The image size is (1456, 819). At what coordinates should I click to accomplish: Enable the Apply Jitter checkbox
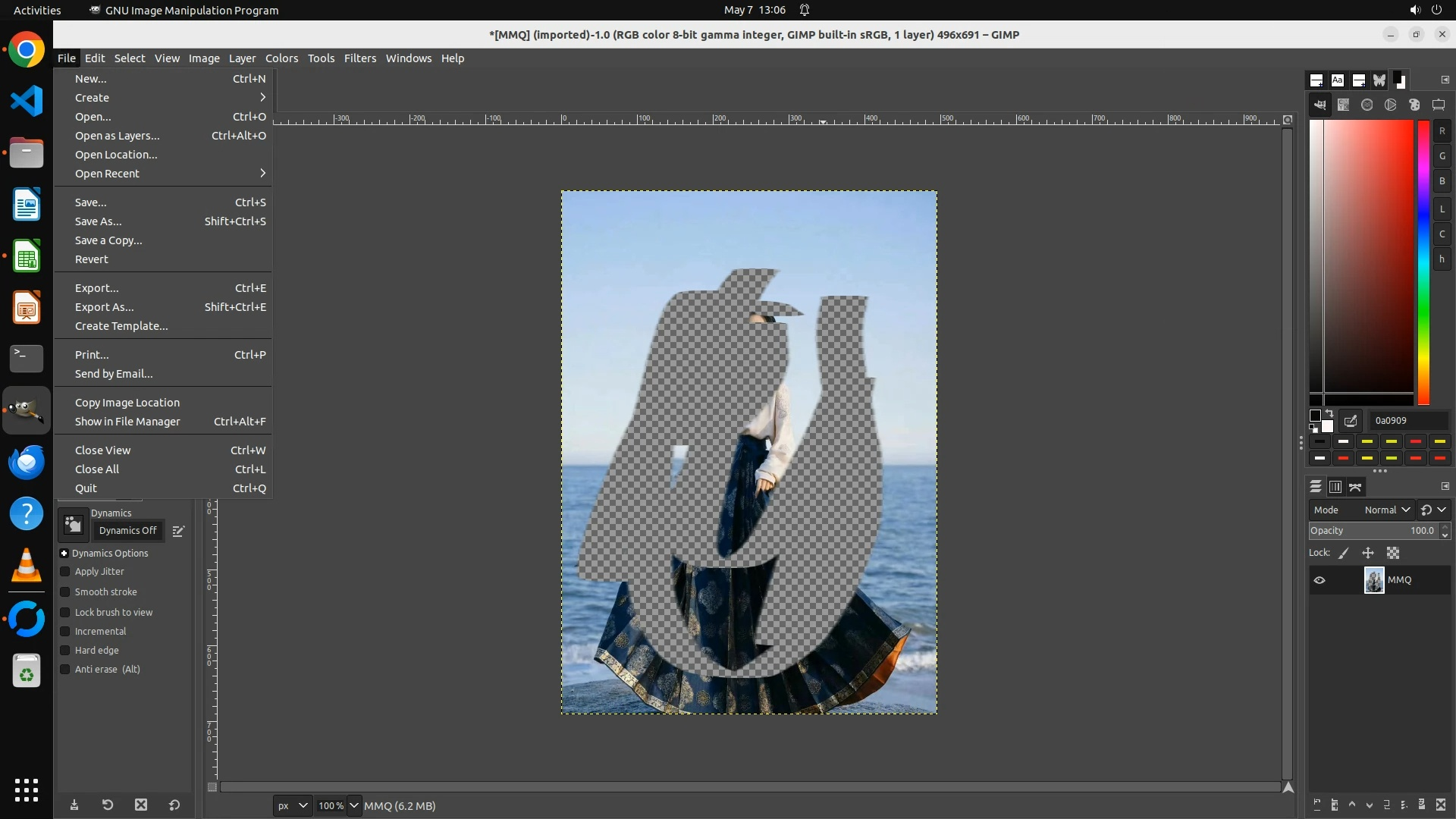65,572
